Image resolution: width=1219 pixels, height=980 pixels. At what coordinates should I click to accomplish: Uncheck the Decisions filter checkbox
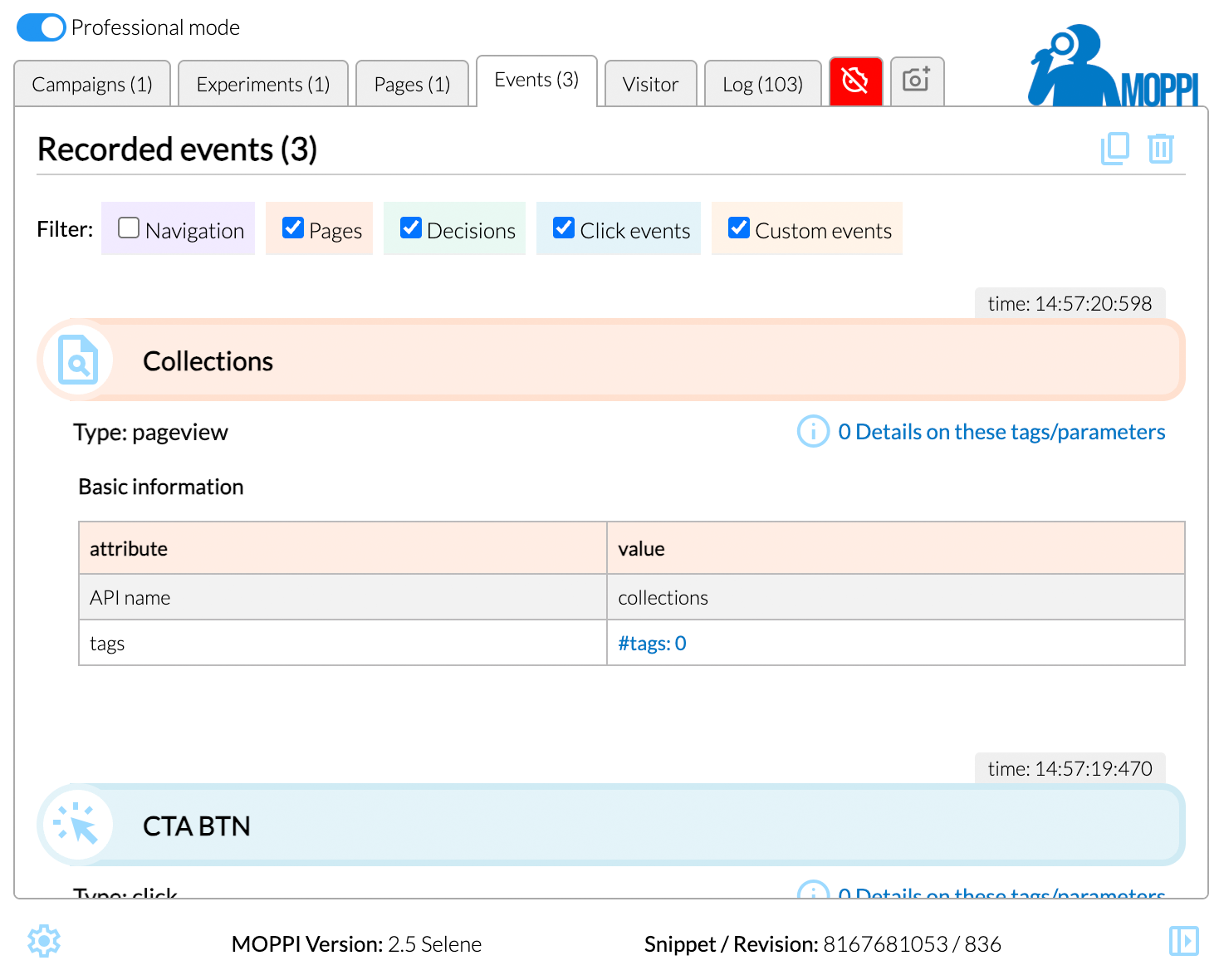(410, 228)
